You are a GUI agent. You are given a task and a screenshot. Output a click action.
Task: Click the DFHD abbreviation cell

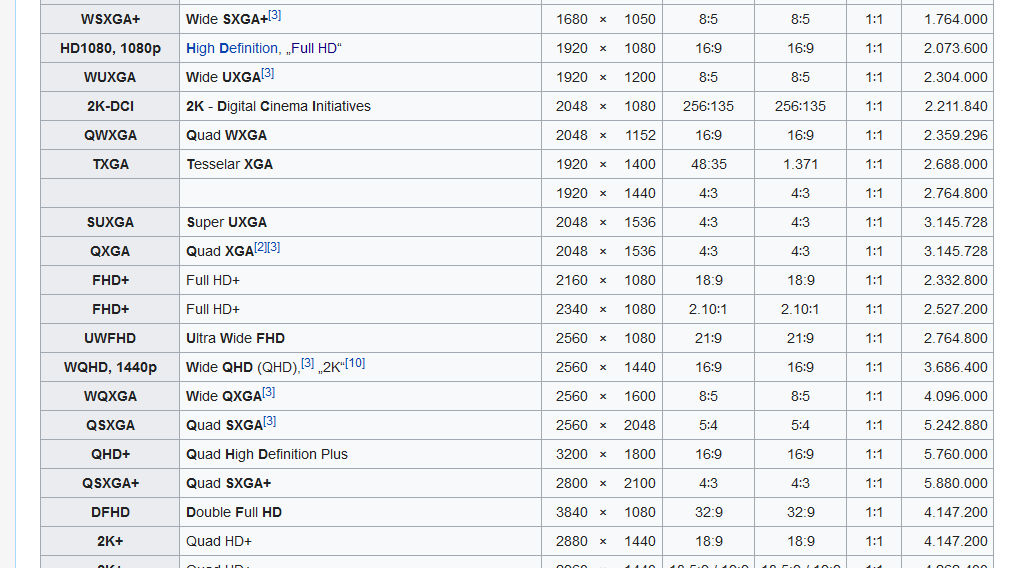coord(110,512)
